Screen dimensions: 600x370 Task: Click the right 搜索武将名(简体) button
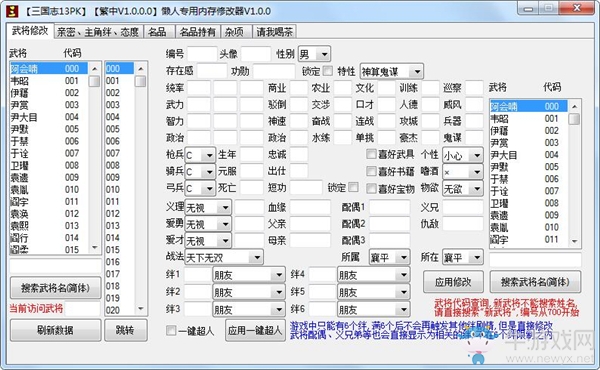click(x=535, y=282)
